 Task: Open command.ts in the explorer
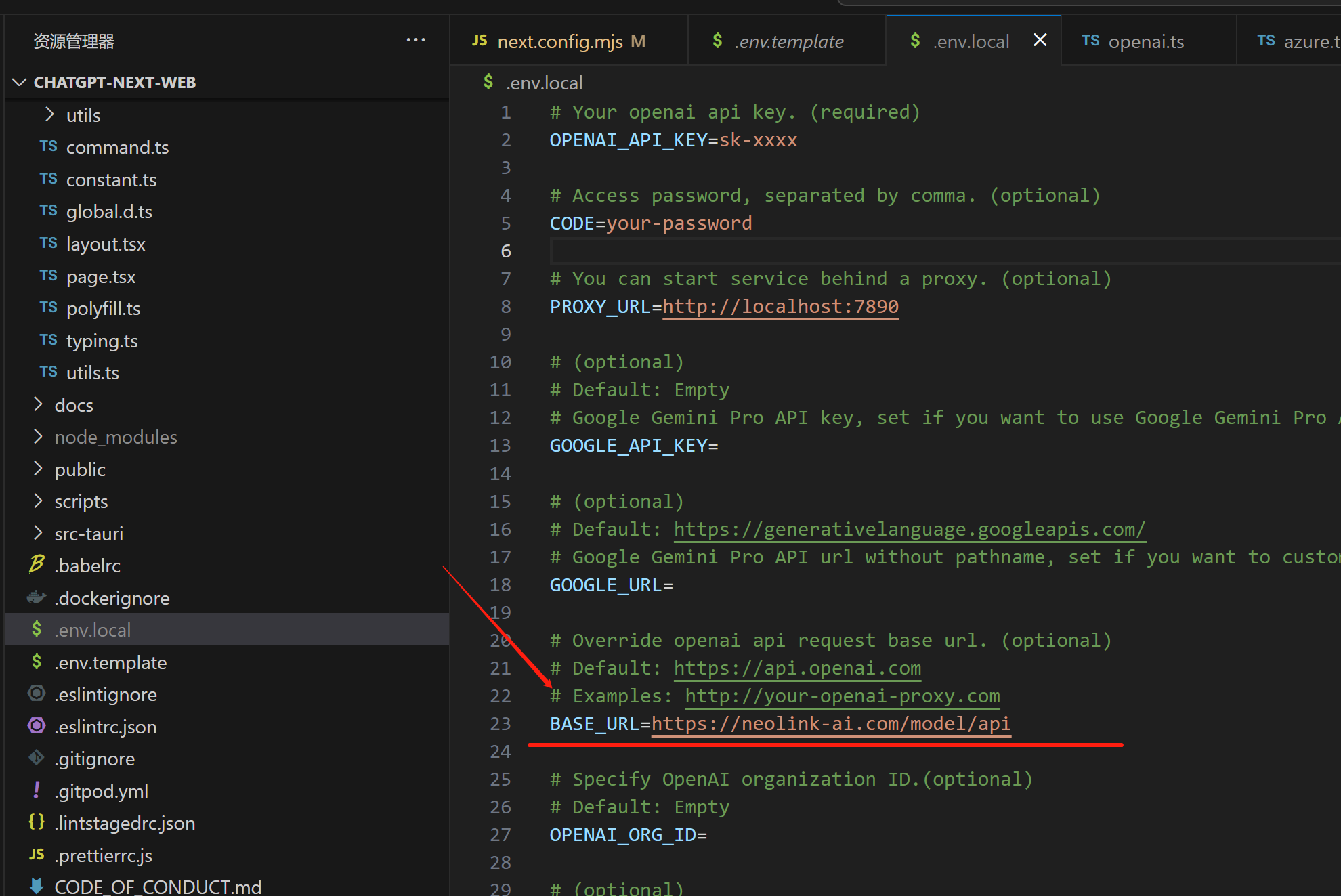tap(117, 147)
